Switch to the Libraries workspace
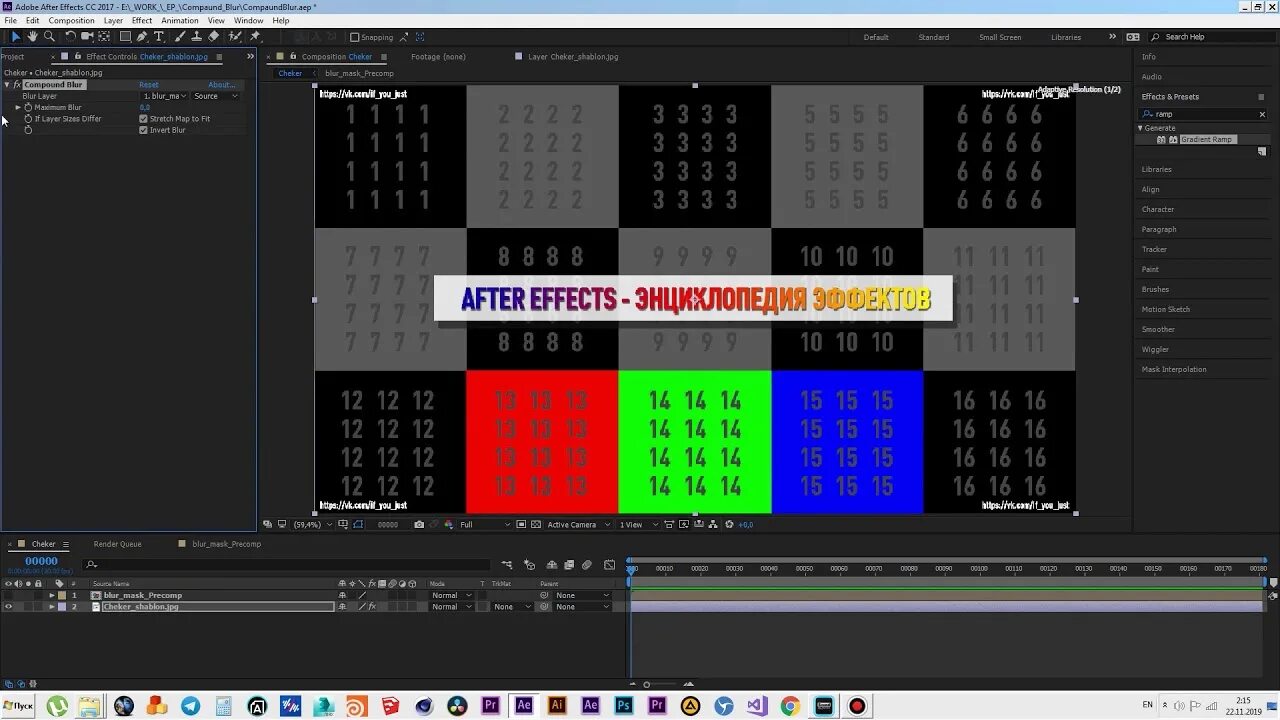 pyautogui.click(x=1066, y=37)
